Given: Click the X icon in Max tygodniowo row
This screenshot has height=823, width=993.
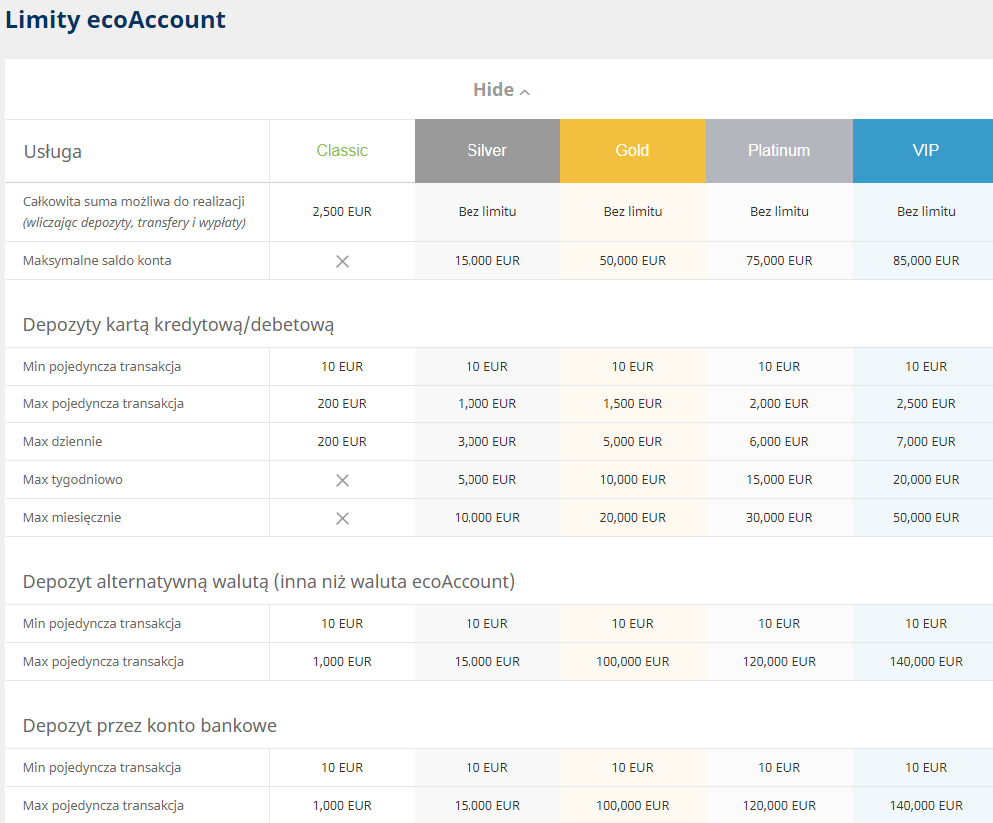Looking at the screenshot, I should pyautogui.click(x=342, y=480).
